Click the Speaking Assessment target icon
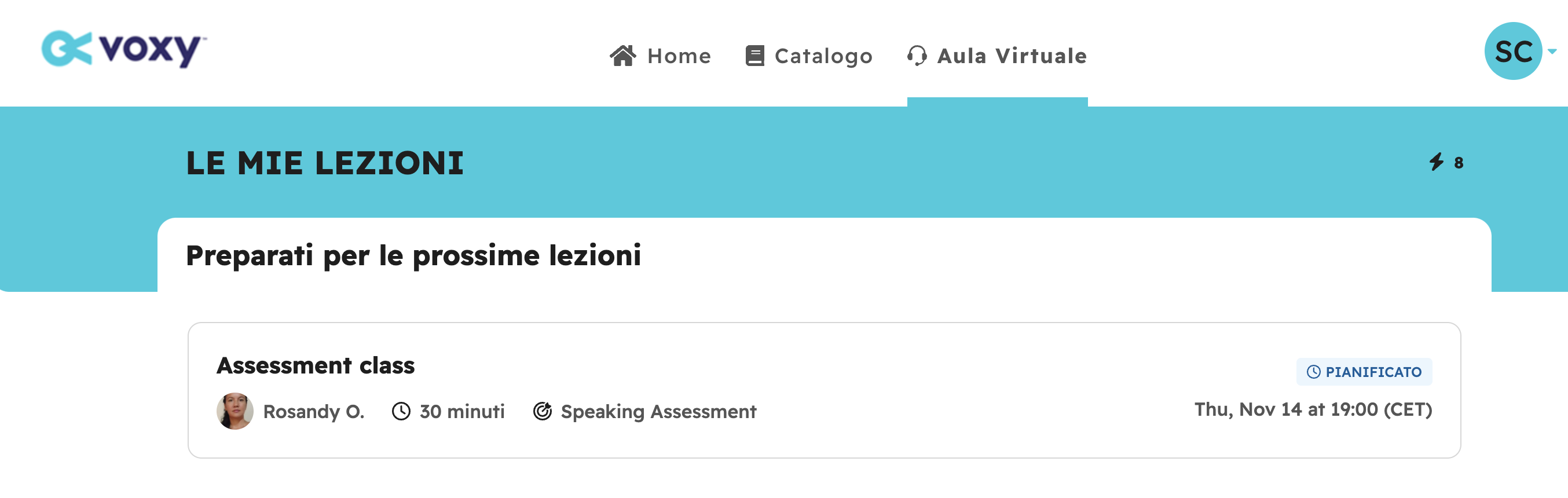The width and height of the screenshot is (1568, 498). (543, 412)
